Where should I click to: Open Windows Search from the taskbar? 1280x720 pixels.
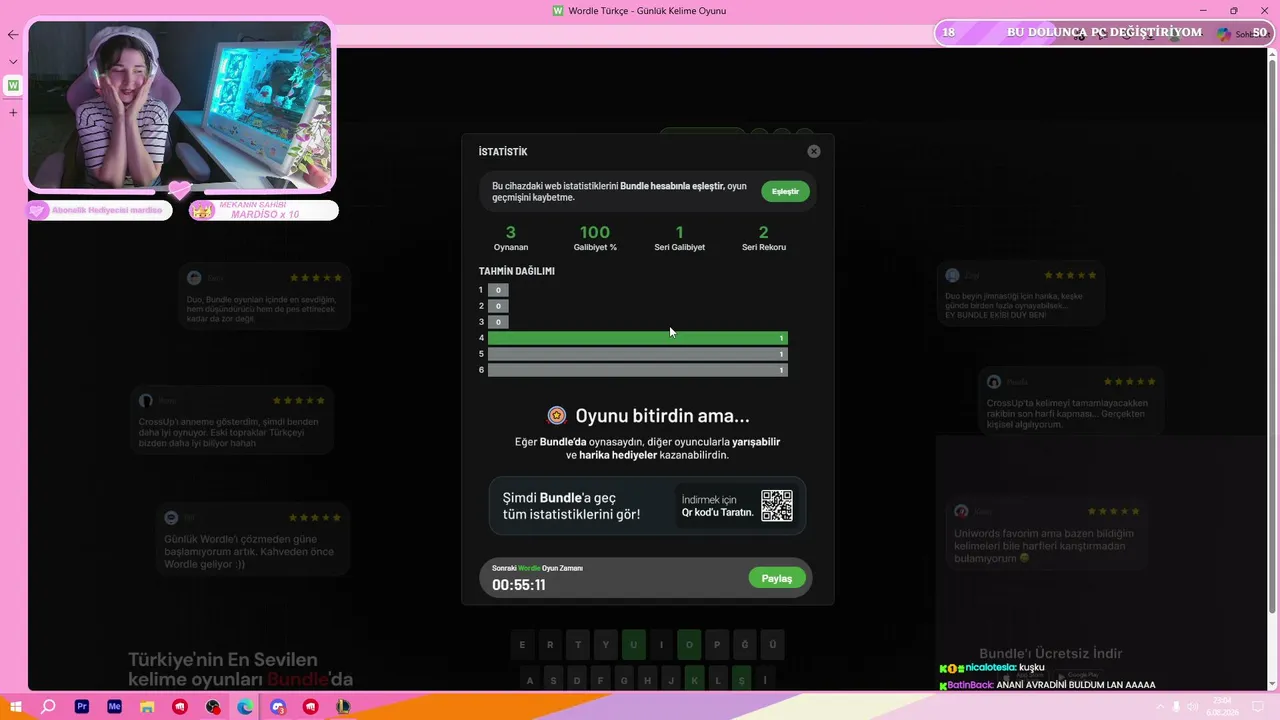point(48,707)
